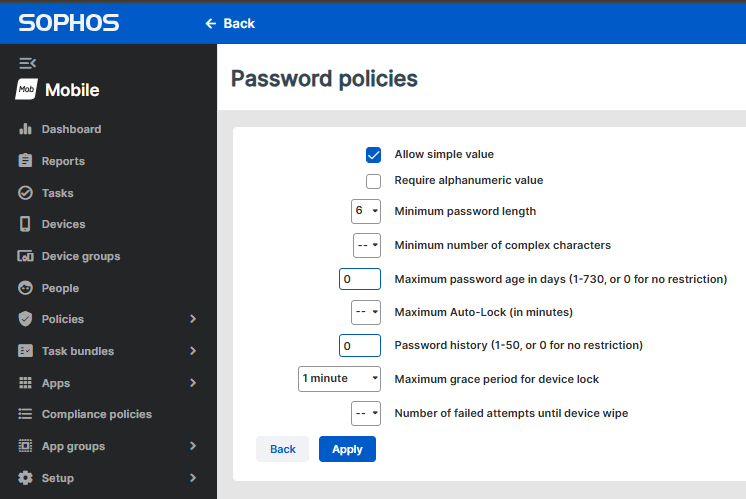Expand the Policies submenu chevron
Viewport: 746px width, 499px height.
pos(193,319)
